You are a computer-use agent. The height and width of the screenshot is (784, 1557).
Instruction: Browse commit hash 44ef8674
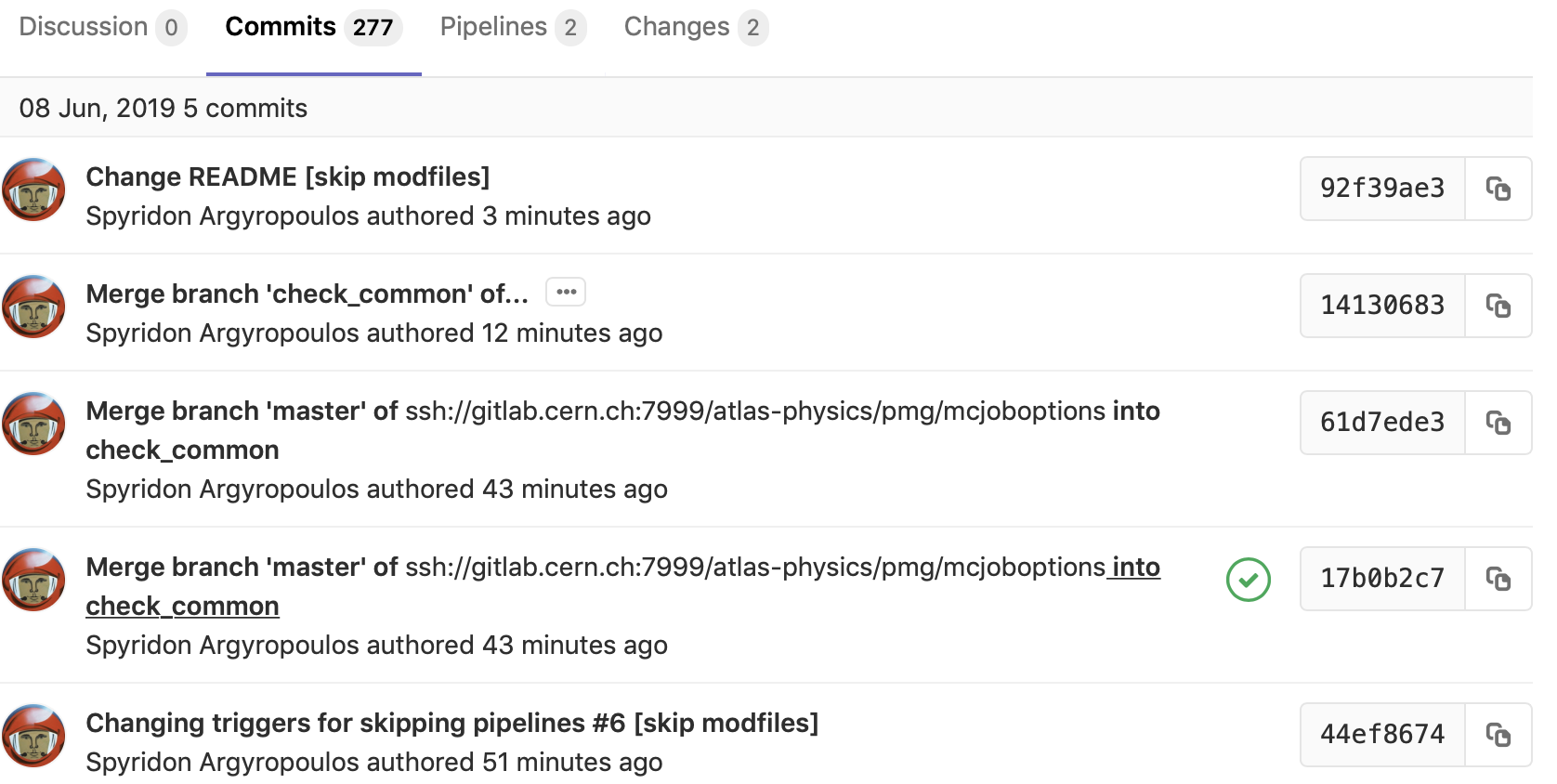coord(1382,735)
